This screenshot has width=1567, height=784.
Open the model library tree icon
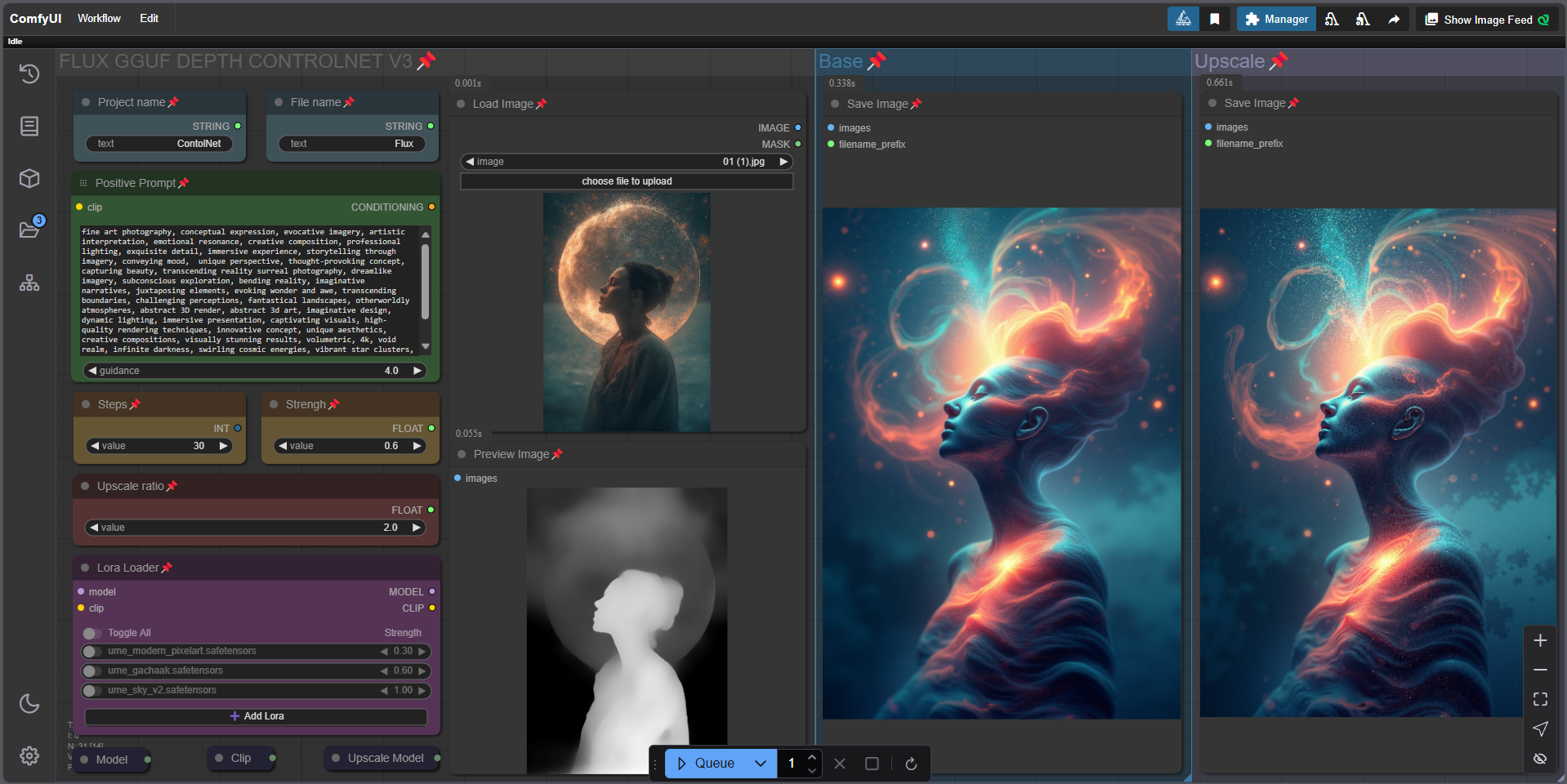click(29, 283)
